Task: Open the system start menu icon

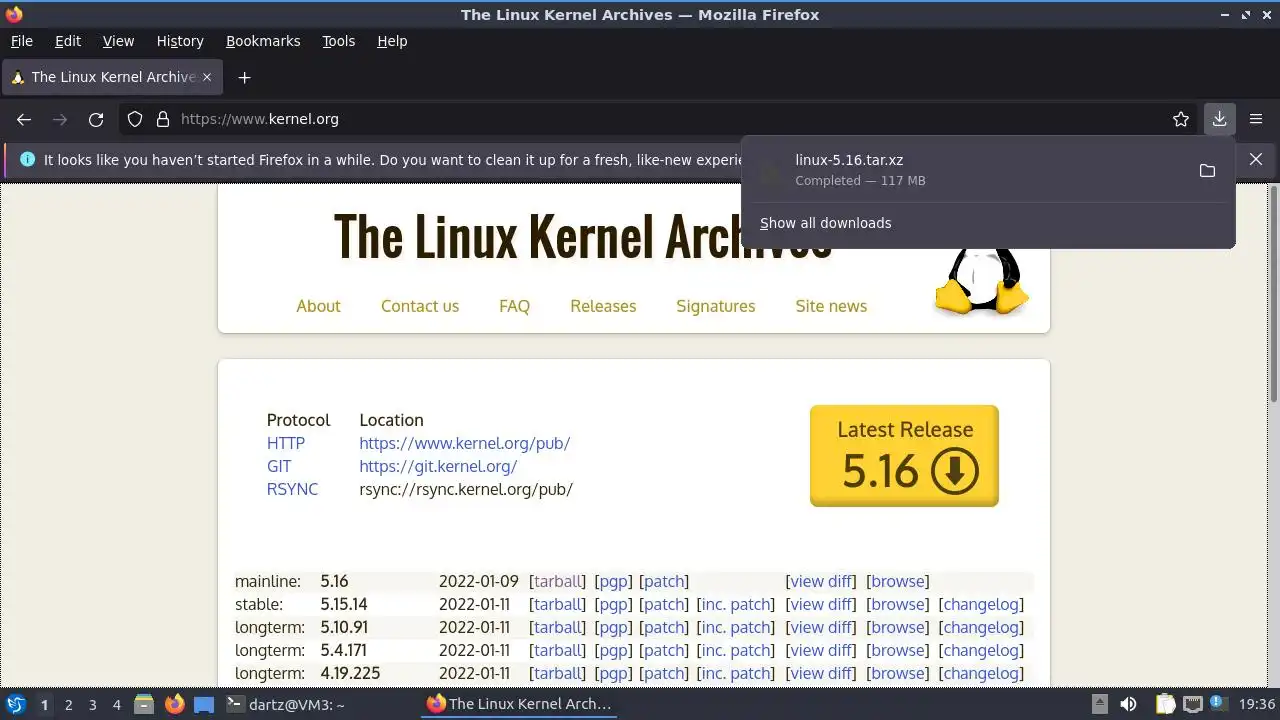Action: 16,704
